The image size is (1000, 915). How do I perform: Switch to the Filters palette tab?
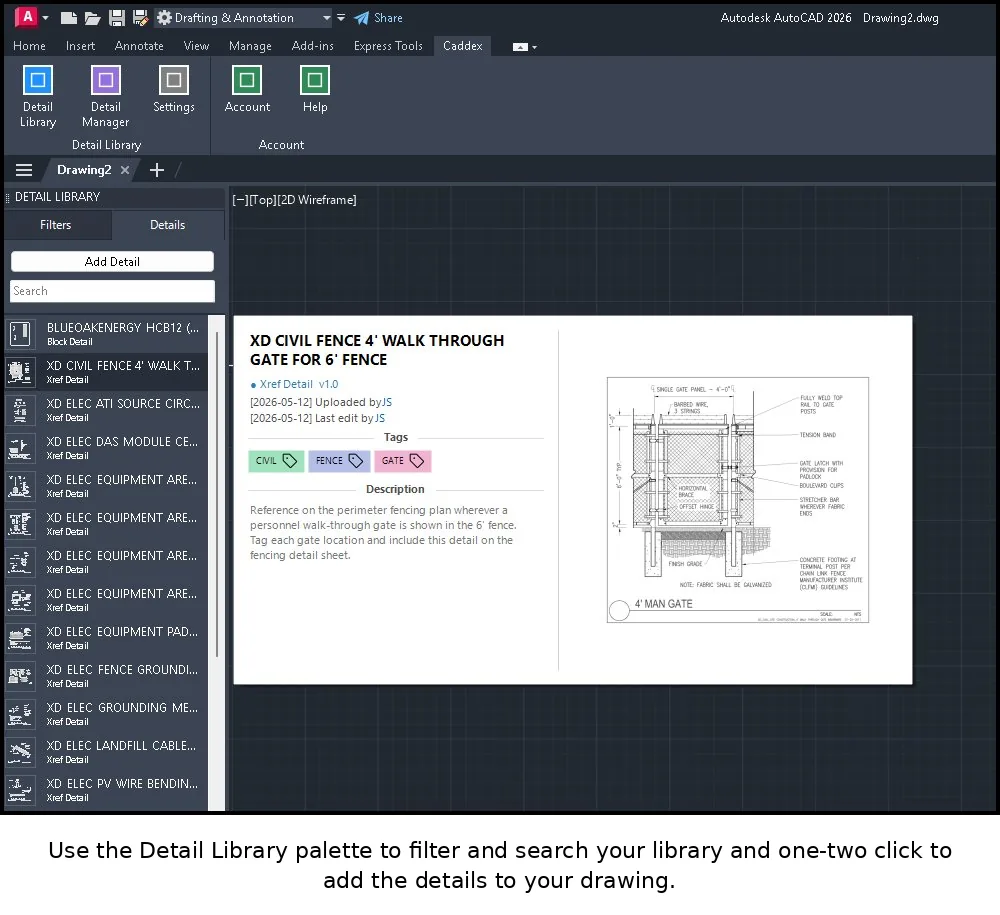(56, 225)
